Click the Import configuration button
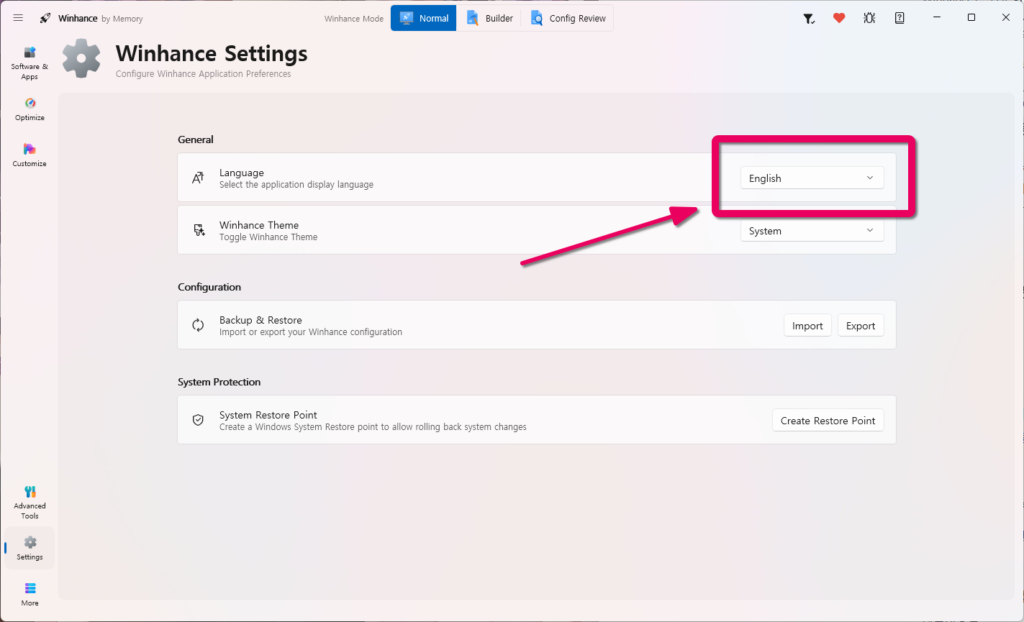Screen dimensions: 1024x622 pos(807,325)
